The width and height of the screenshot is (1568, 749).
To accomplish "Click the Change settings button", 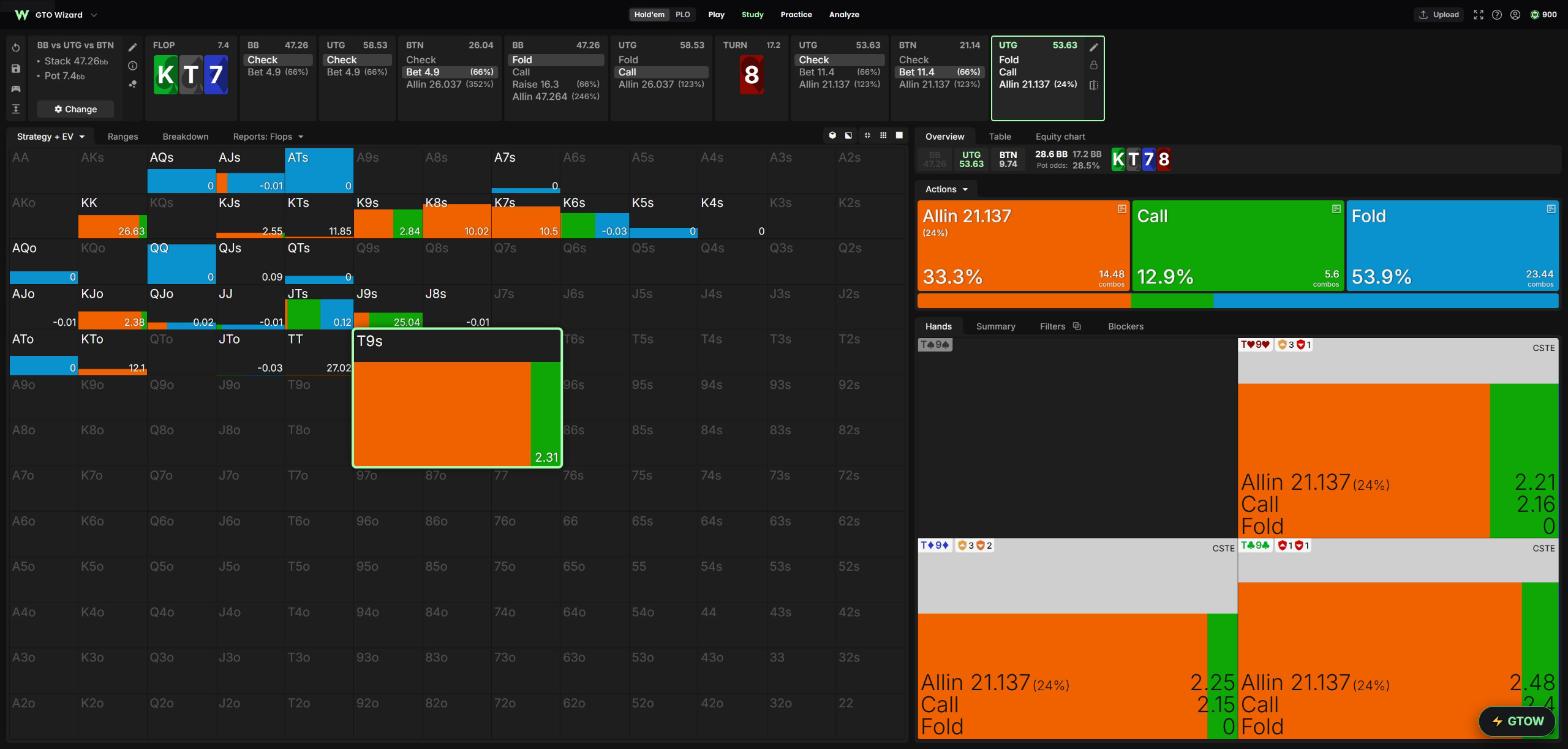I will tap(76, 109).
